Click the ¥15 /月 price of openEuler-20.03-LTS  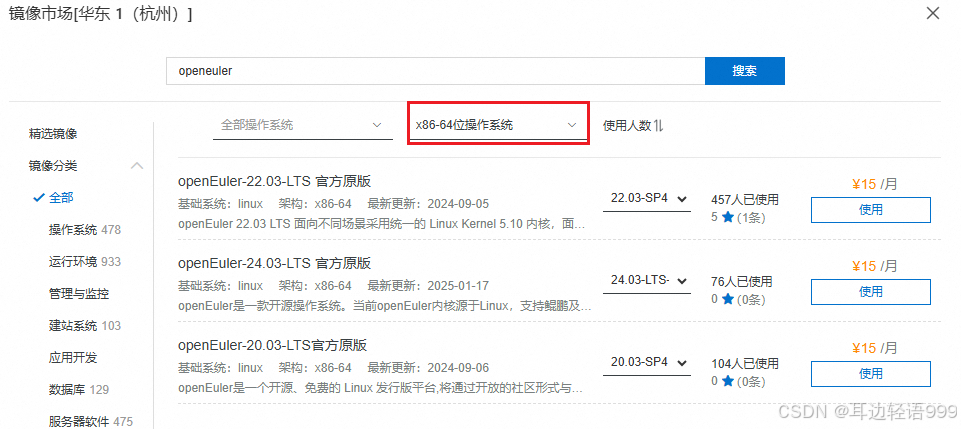pos(874,348)
